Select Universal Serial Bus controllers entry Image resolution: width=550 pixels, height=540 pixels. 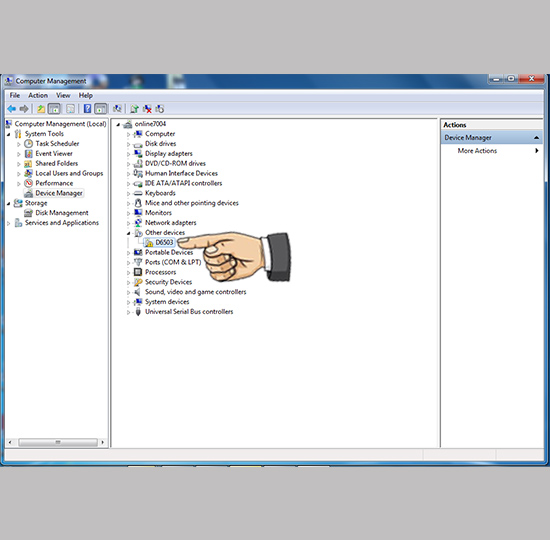click(x=189, y=312)
